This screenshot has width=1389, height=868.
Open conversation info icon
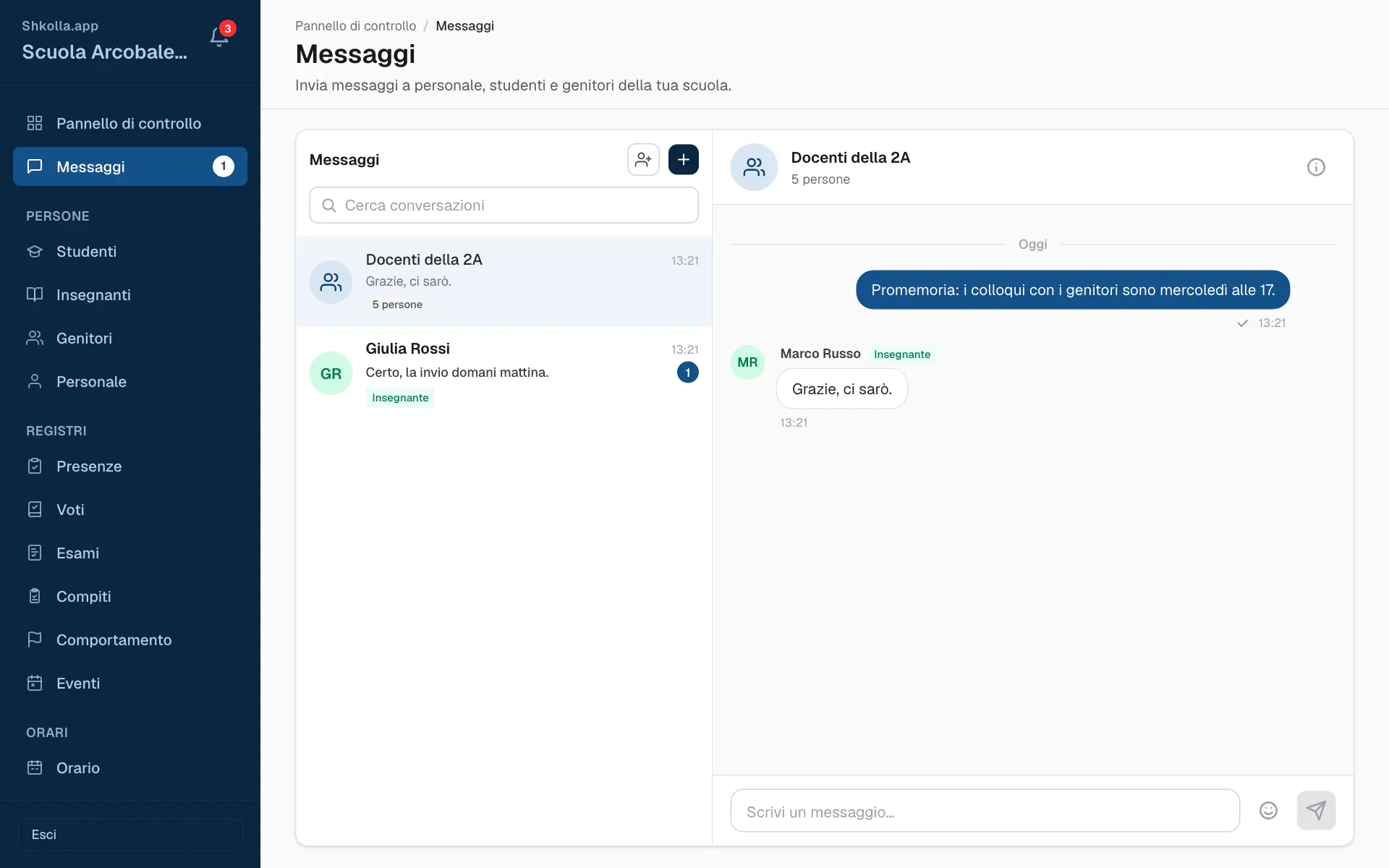click(1316, 167)
